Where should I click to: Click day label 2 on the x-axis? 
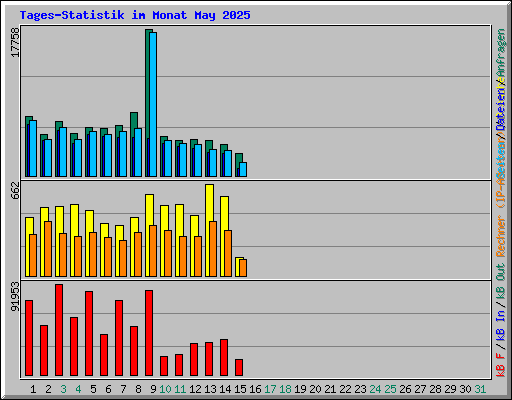(48, 389)
